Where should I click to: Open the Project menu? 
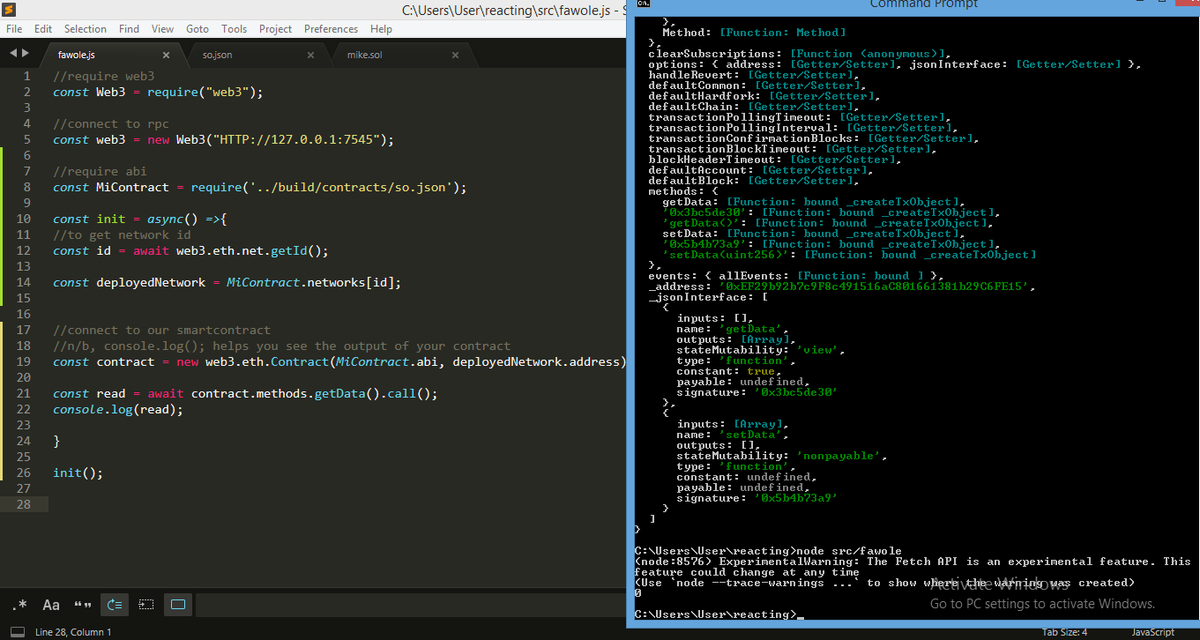click(276, 29)
